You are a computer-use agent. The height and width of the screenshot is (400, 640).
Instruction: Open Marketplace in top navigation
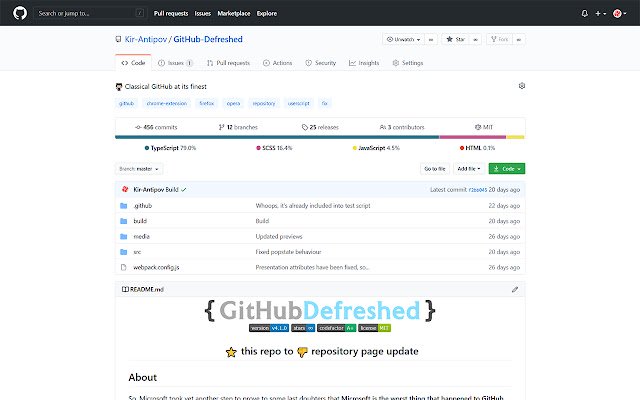[234, 13]
